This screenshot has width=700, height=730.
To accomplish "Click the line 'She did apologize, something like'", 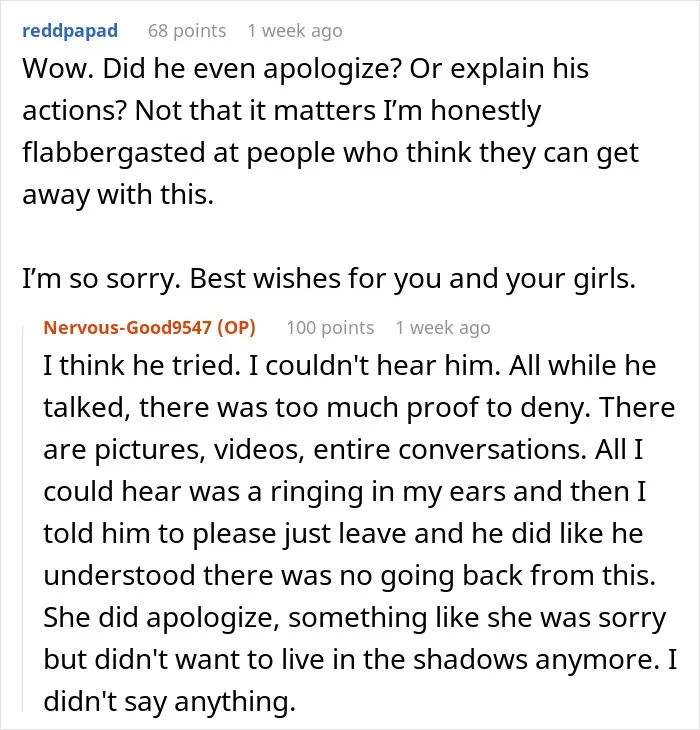I will [355, 618].
